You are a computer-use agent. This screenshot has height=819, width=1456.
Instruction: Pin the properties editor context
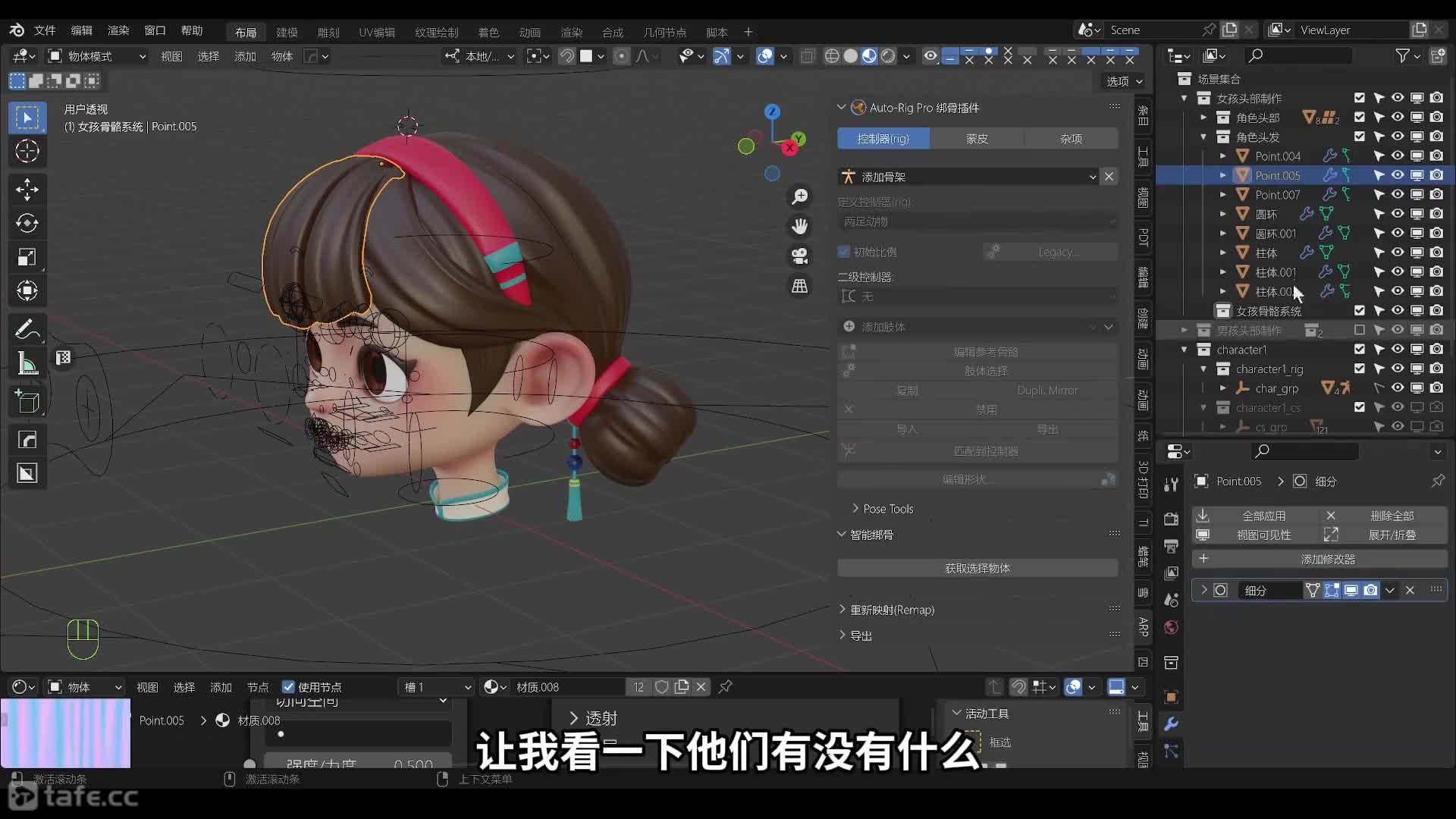[1438, 481]
